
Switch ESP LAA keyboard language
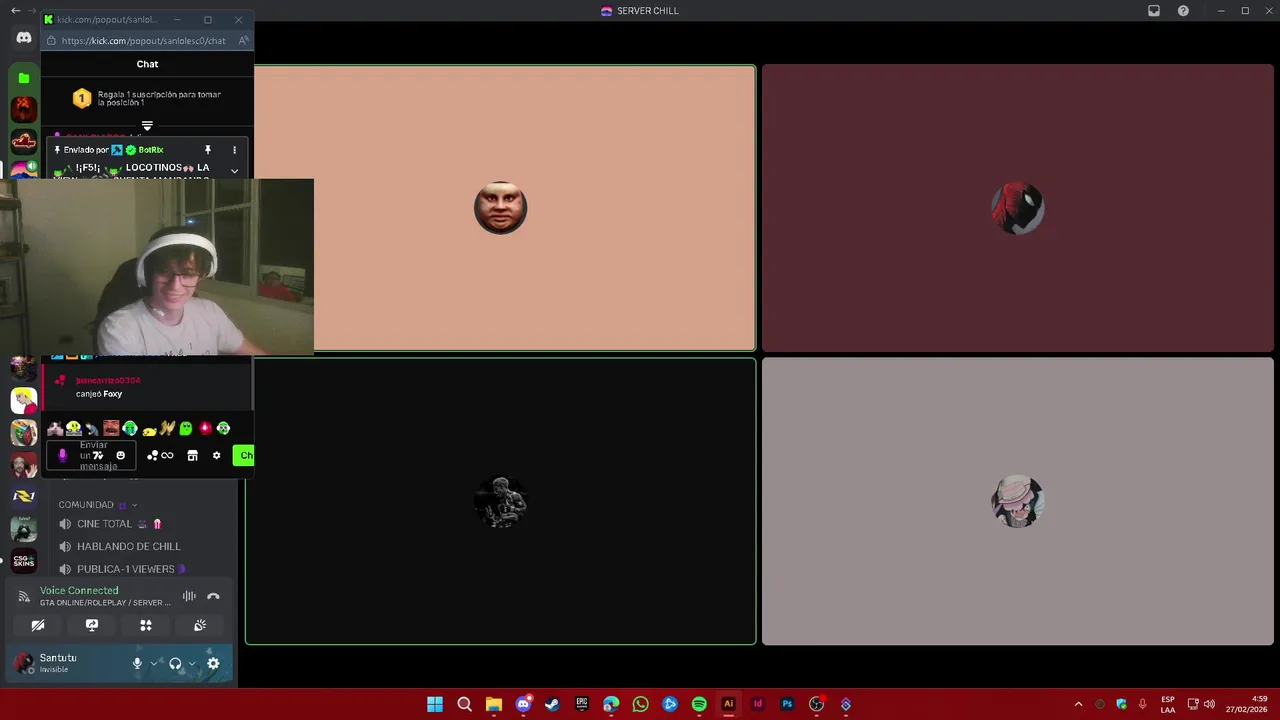[1168, 704]
